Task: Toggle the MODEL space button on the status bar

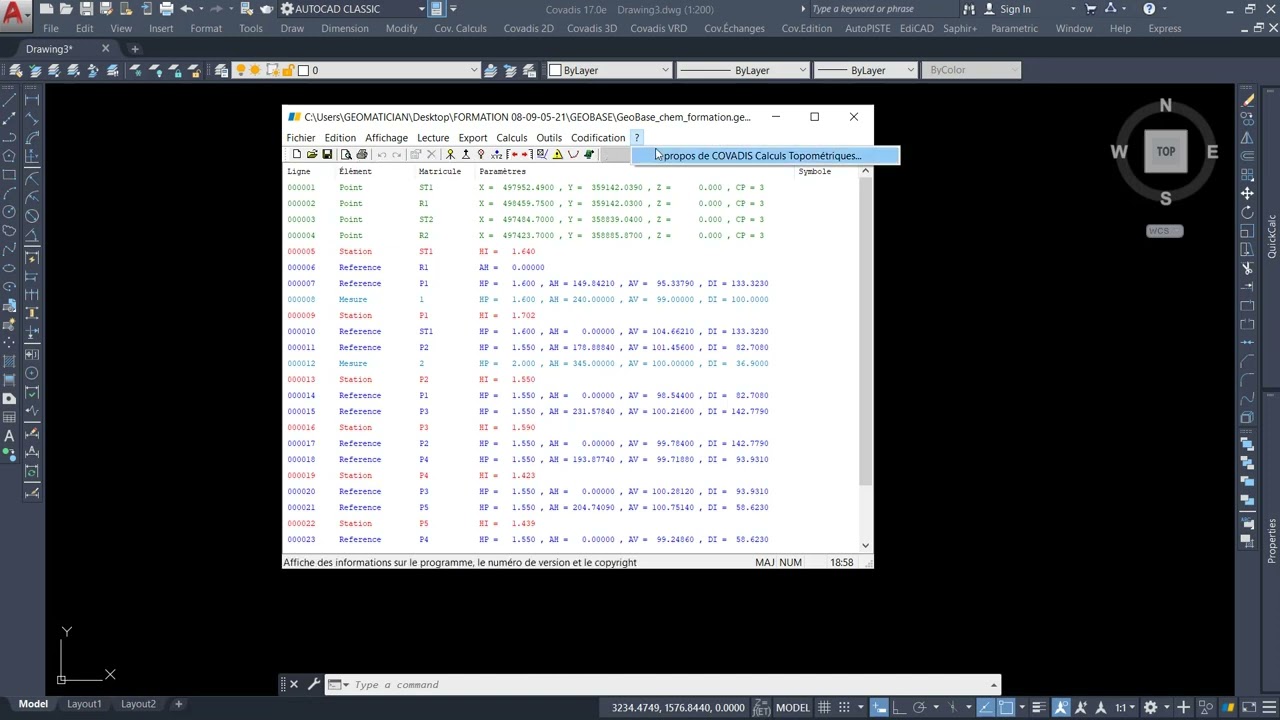Action: point(792,707)
